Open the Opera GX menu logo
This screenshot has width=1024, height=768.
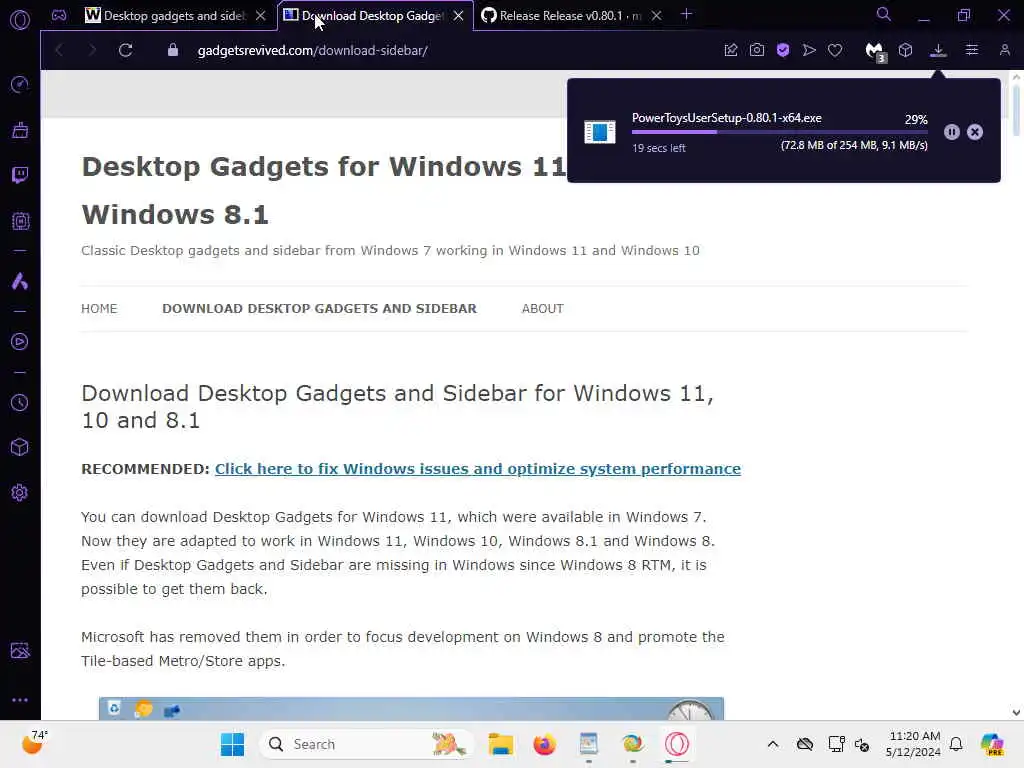coord(20,20)
